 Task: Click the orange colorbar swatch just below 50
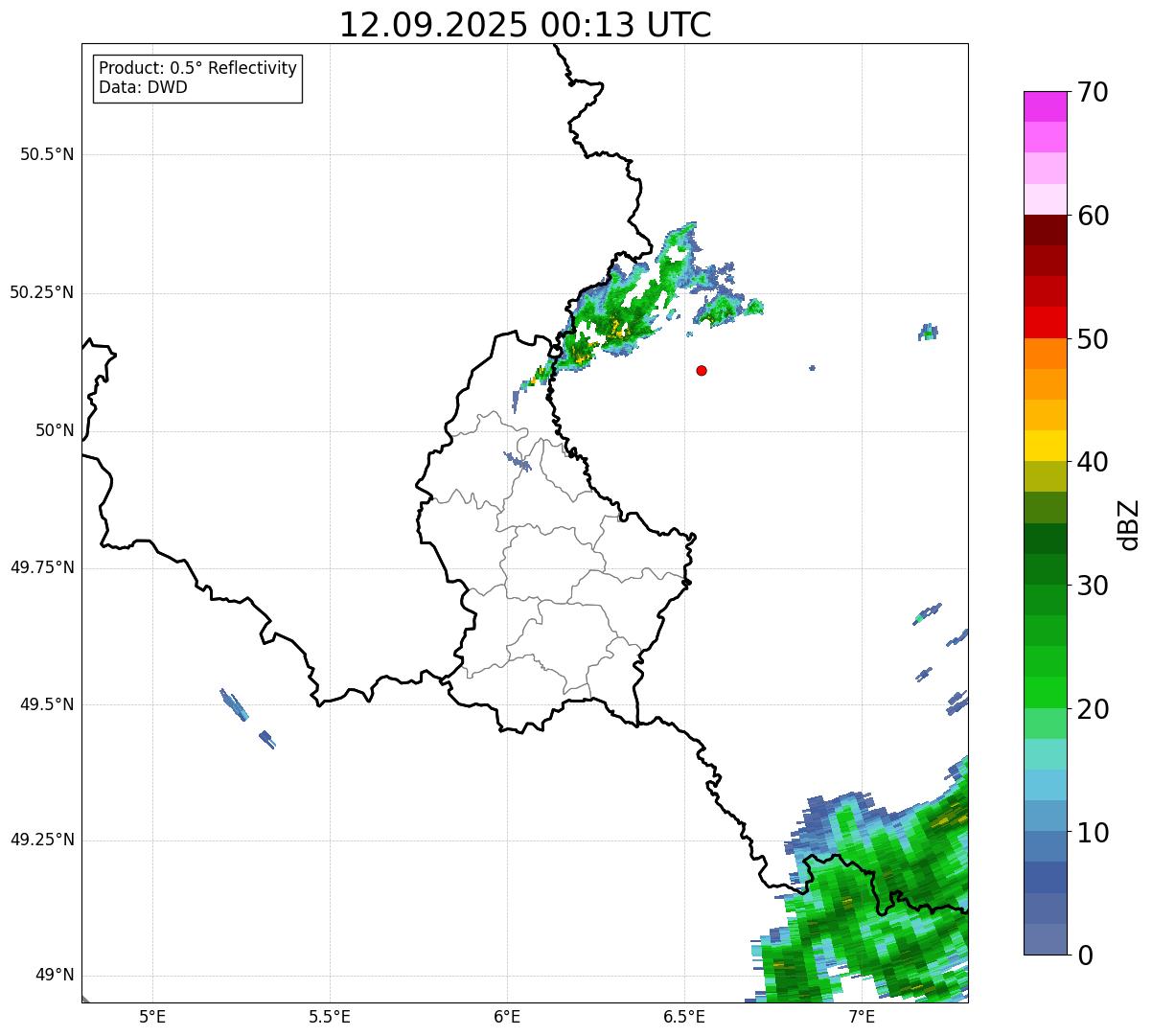coord(1045,354)
